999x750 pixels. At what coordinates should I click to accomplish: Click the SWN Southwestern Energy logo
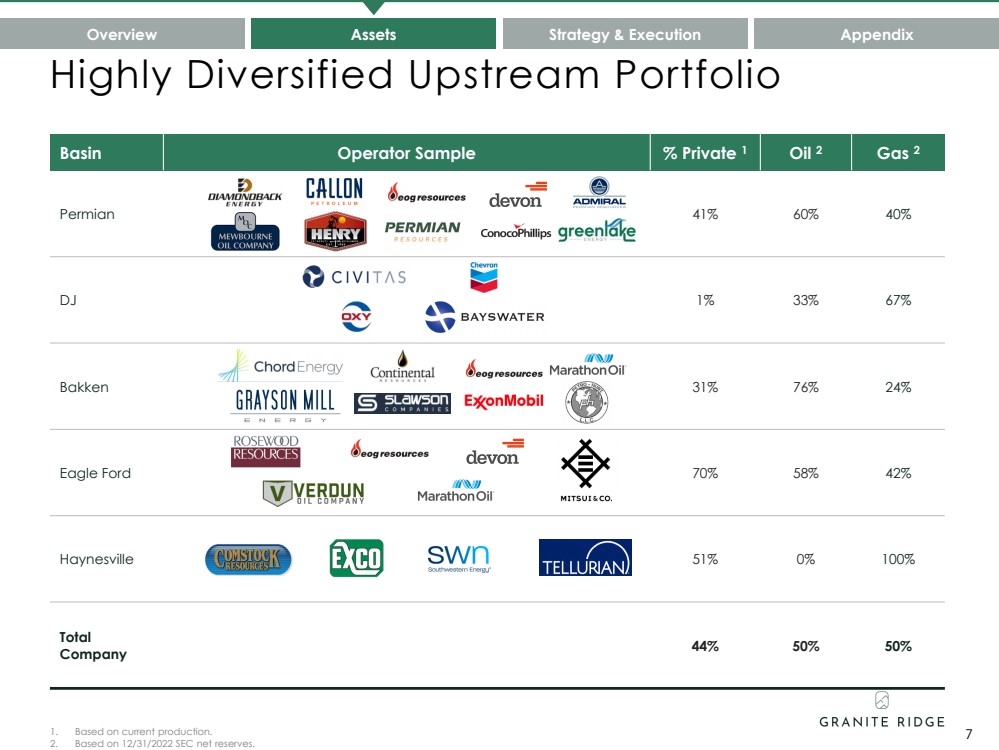pyautogui.click(x=459, y=559)
